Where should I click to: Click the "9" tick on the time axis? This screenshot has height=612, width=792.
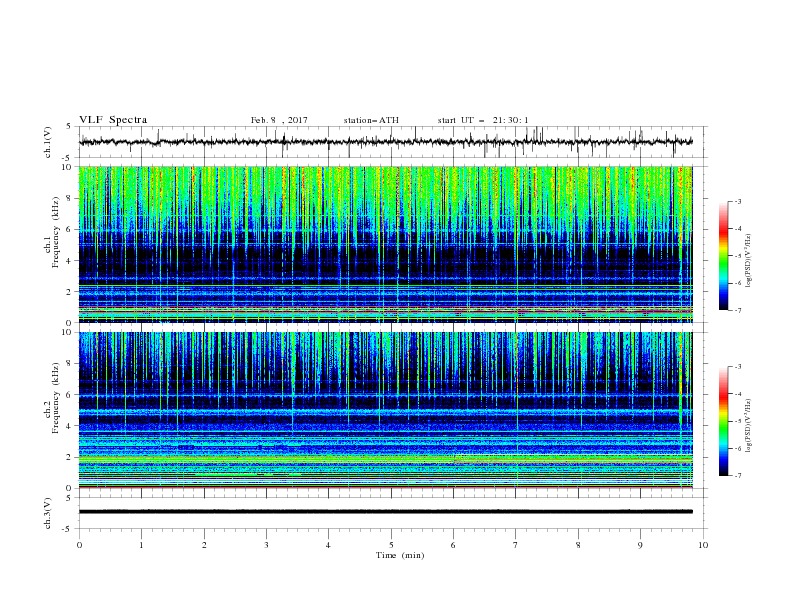tap(640, 545)
